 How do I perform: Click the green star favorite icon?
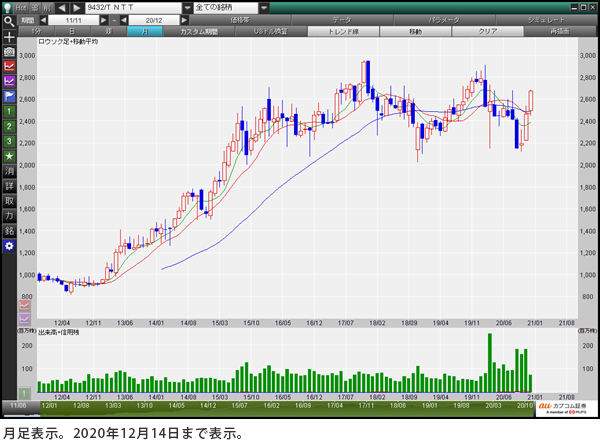9,156
